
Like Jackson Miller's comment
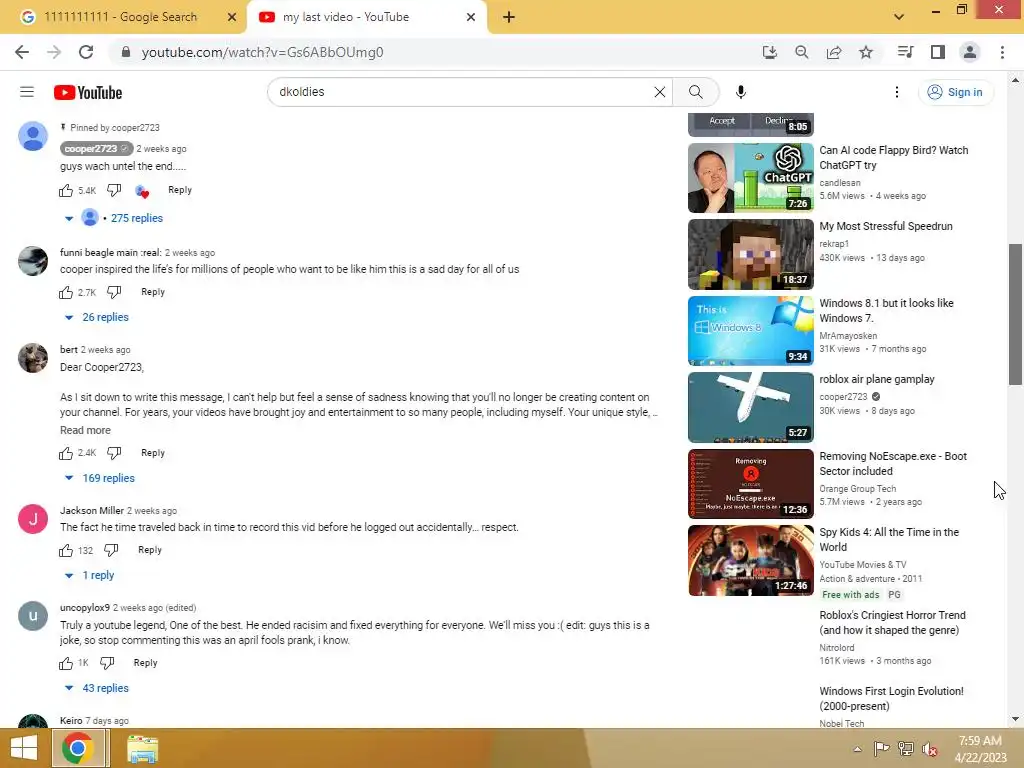pos(66,550)
